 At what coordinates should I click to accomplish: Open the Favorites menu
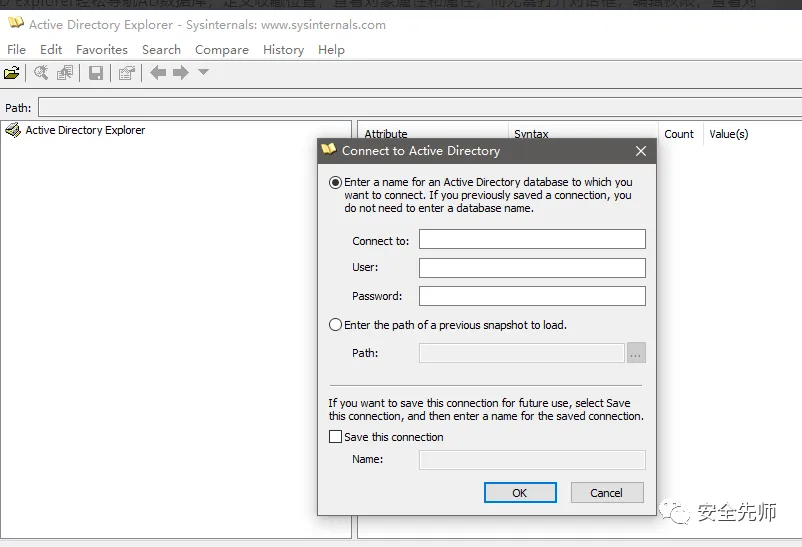point(102,50)
